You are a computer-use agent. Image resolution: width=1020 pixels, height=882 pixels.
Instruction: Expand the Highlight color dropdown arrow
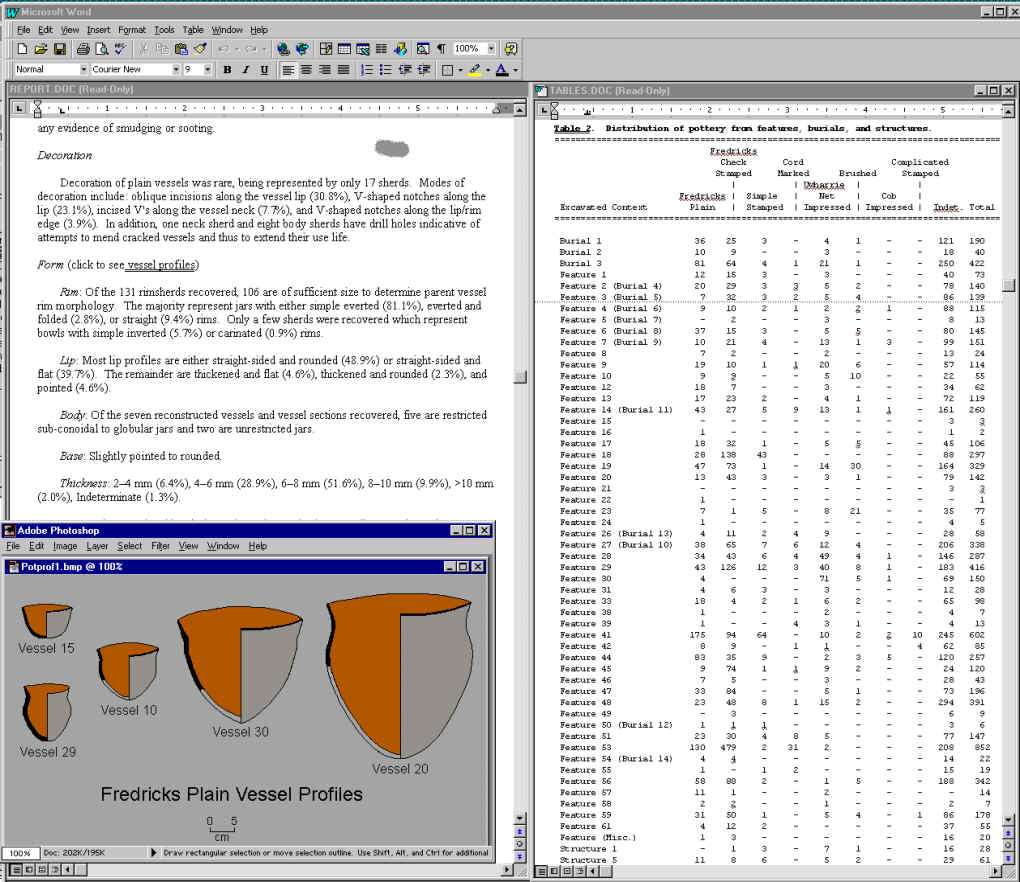(x=488, y=70)
